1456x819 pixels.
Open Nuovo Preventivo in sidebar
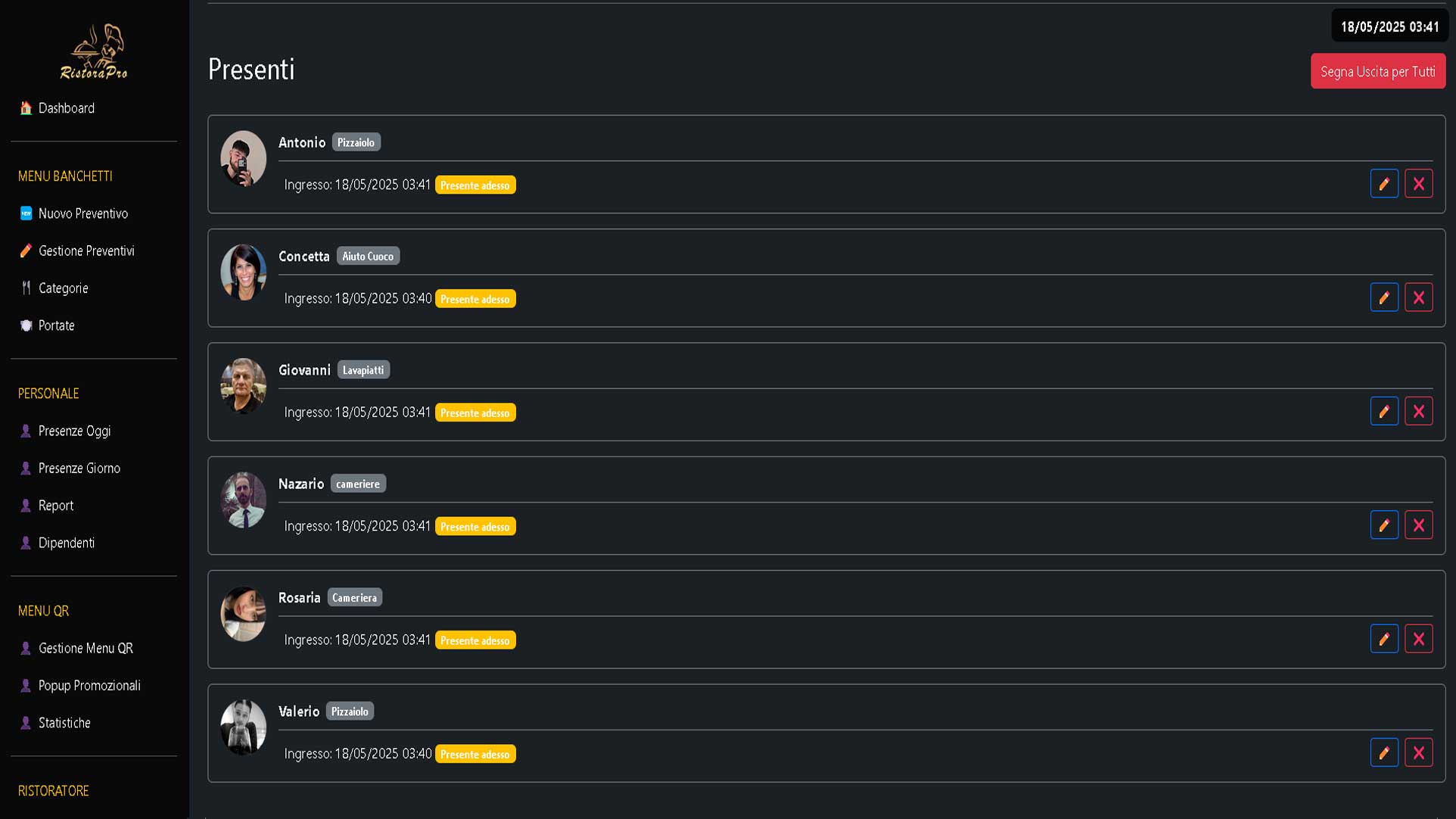82,213
